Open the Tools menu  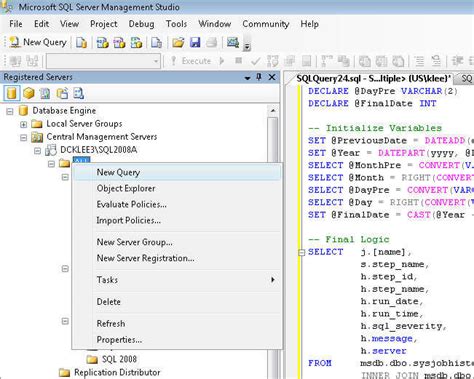(x=176, y=24)
